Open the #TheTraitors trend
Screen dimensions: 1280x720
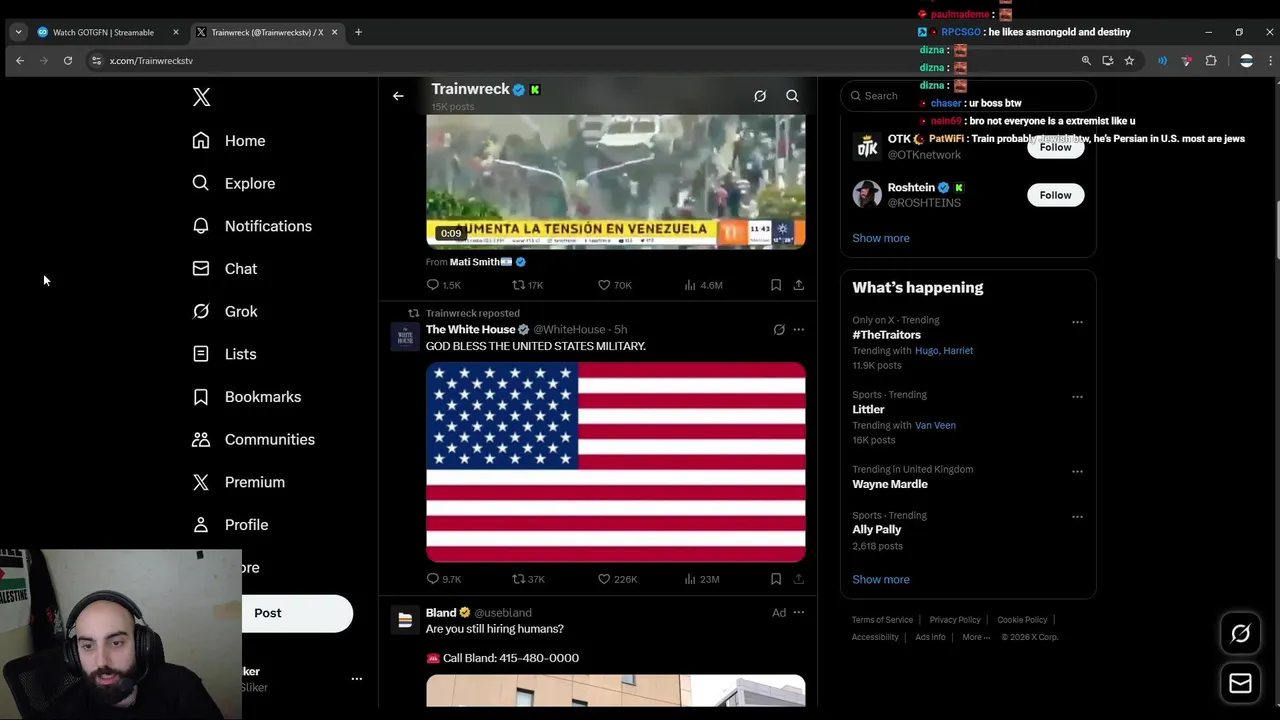(x=886, y=335)
